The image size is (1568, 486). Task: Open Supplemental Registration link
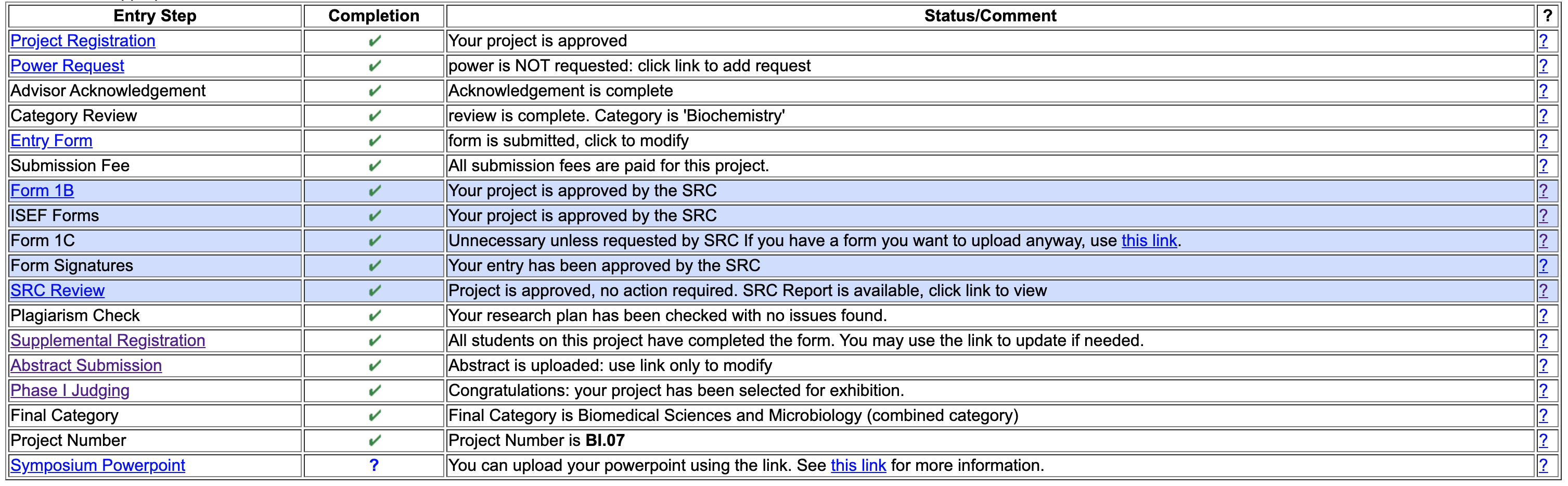[108, 340]
